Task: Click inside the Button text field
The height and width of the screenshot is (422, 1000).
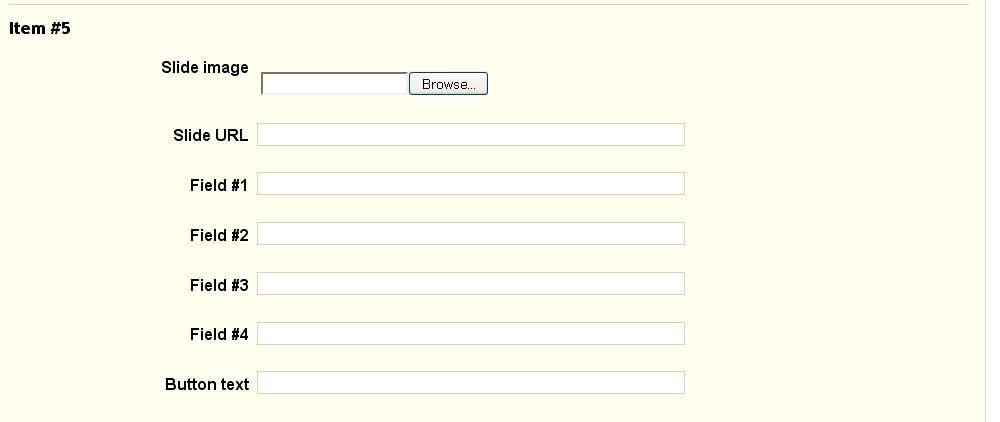Action: pos(470,383)
